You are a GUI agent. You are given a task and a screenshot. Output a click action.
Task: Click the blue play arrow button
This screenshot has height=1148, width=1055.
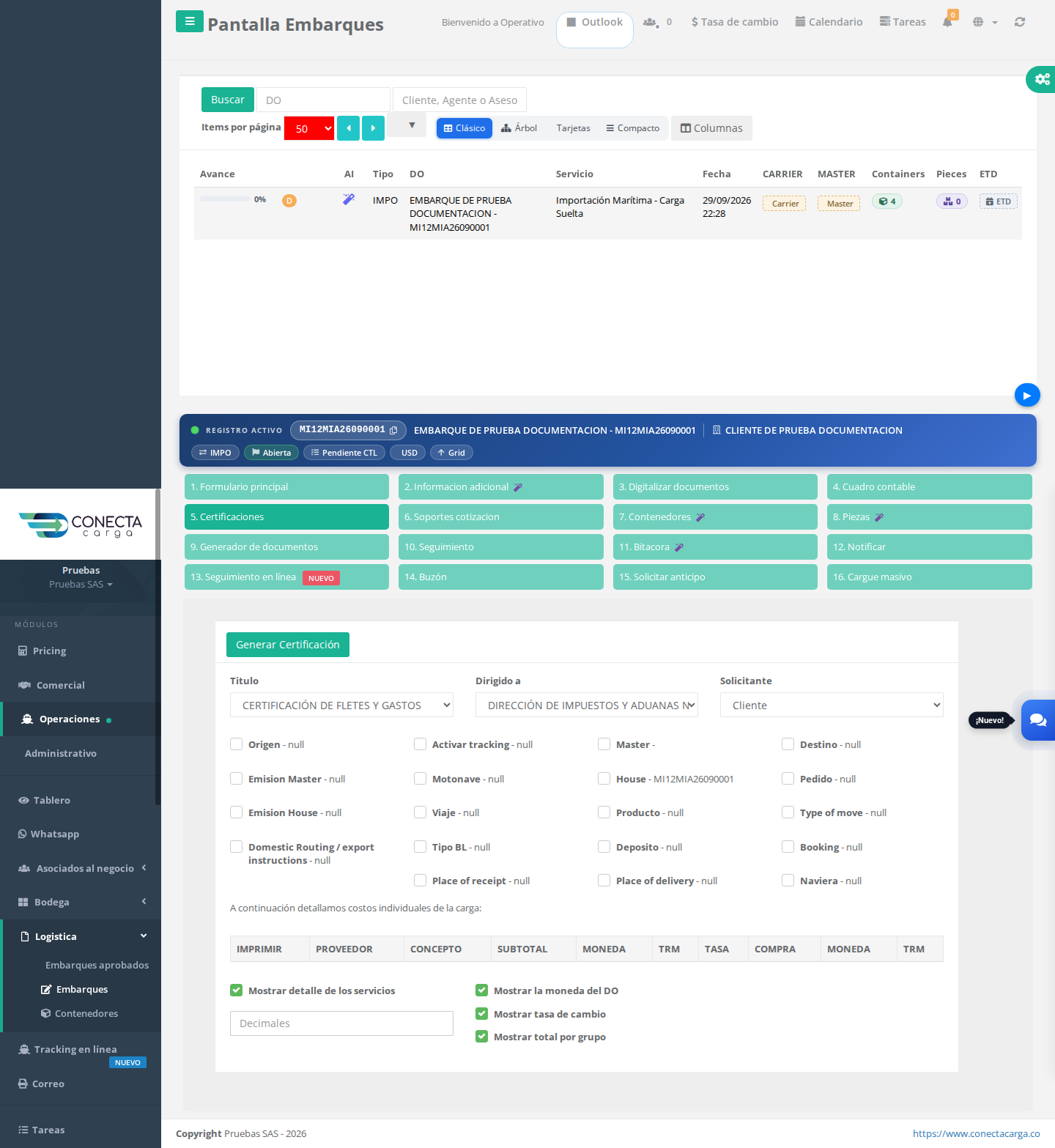[x=1027, y=396]
